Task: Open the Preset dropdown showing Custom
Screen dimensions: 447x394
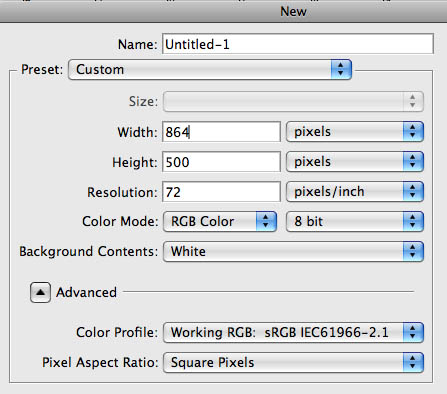Action: tap(210, 70)
